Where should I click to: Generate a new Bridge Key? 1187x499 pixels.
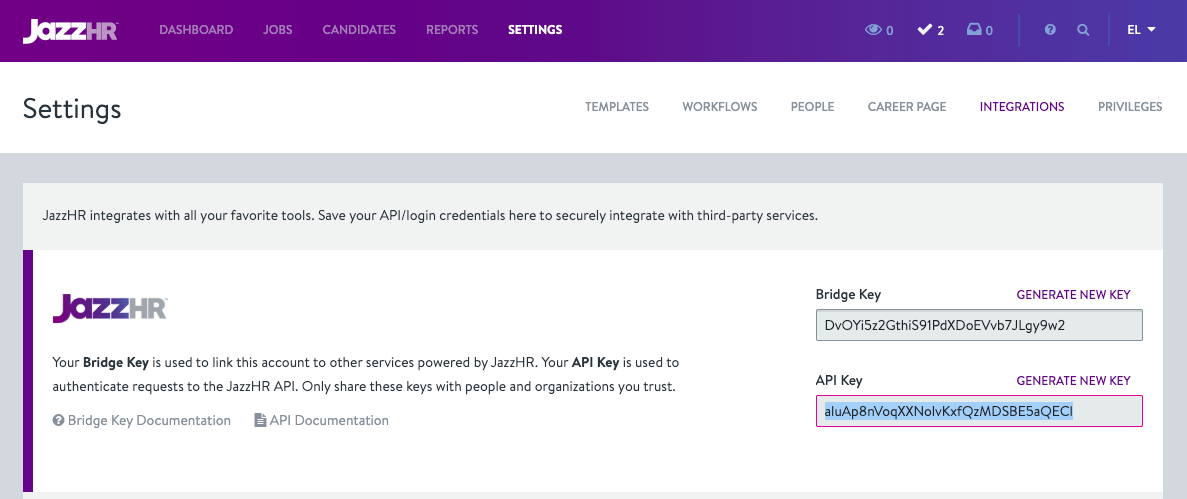point(1073,295)
